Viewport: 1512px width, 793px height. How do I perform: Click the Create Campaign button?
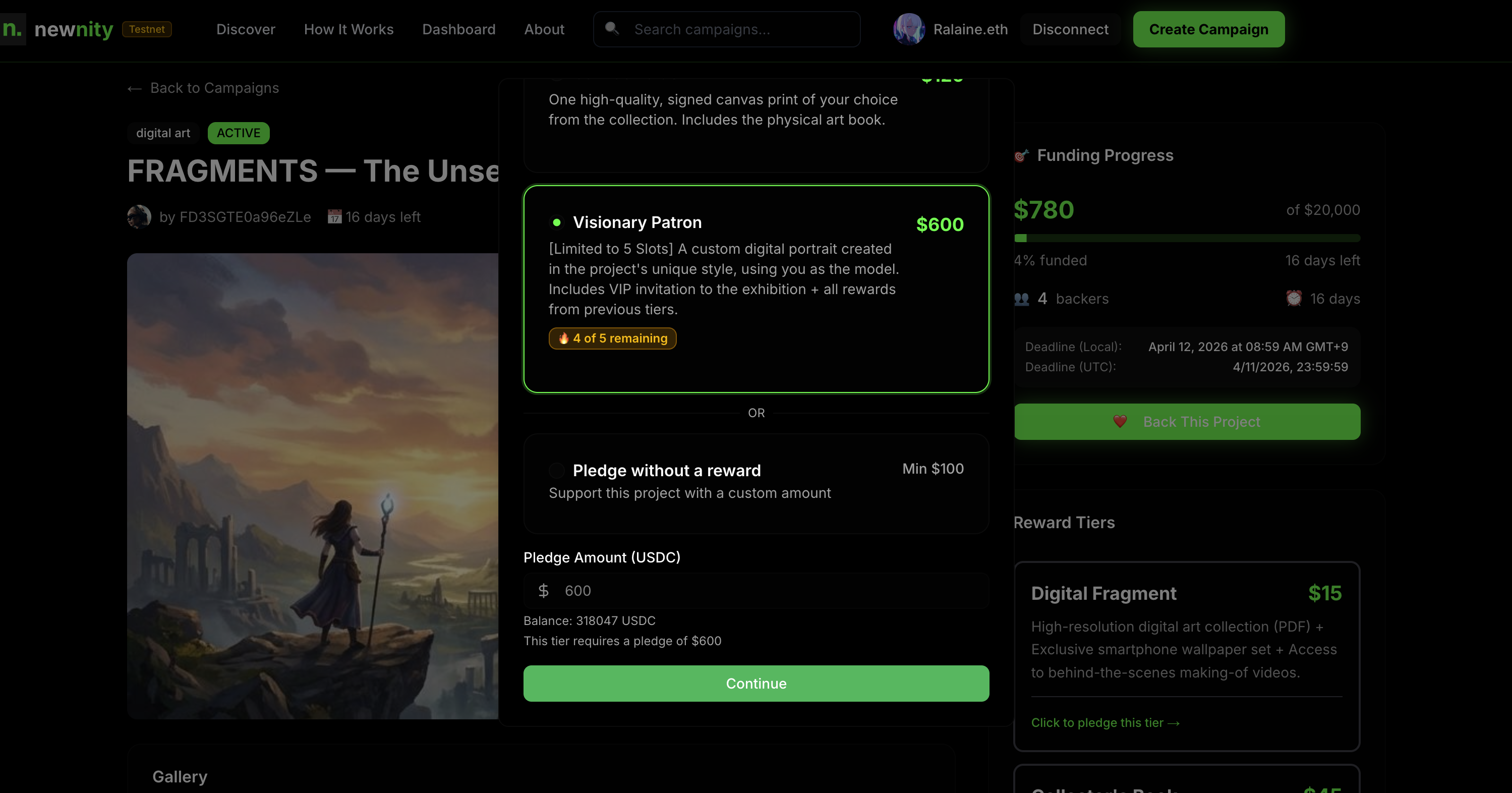tap(1208, 29)
